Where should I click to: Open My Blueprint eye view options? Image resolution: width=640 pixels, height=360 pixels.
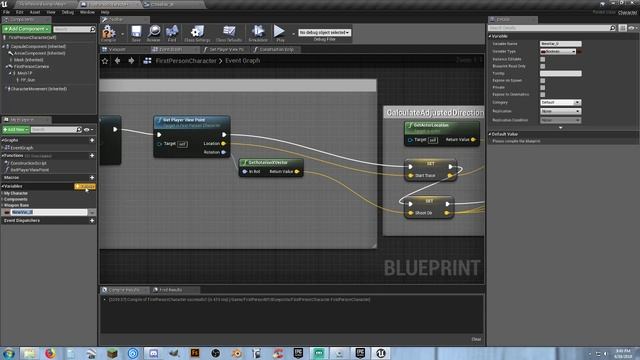coord(88,130)
